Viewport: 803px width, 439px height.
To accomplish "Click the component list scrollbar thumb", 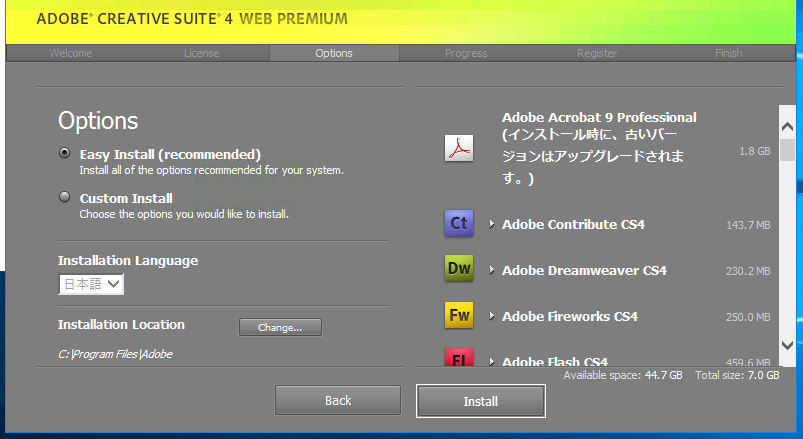I will pos(787,149).
